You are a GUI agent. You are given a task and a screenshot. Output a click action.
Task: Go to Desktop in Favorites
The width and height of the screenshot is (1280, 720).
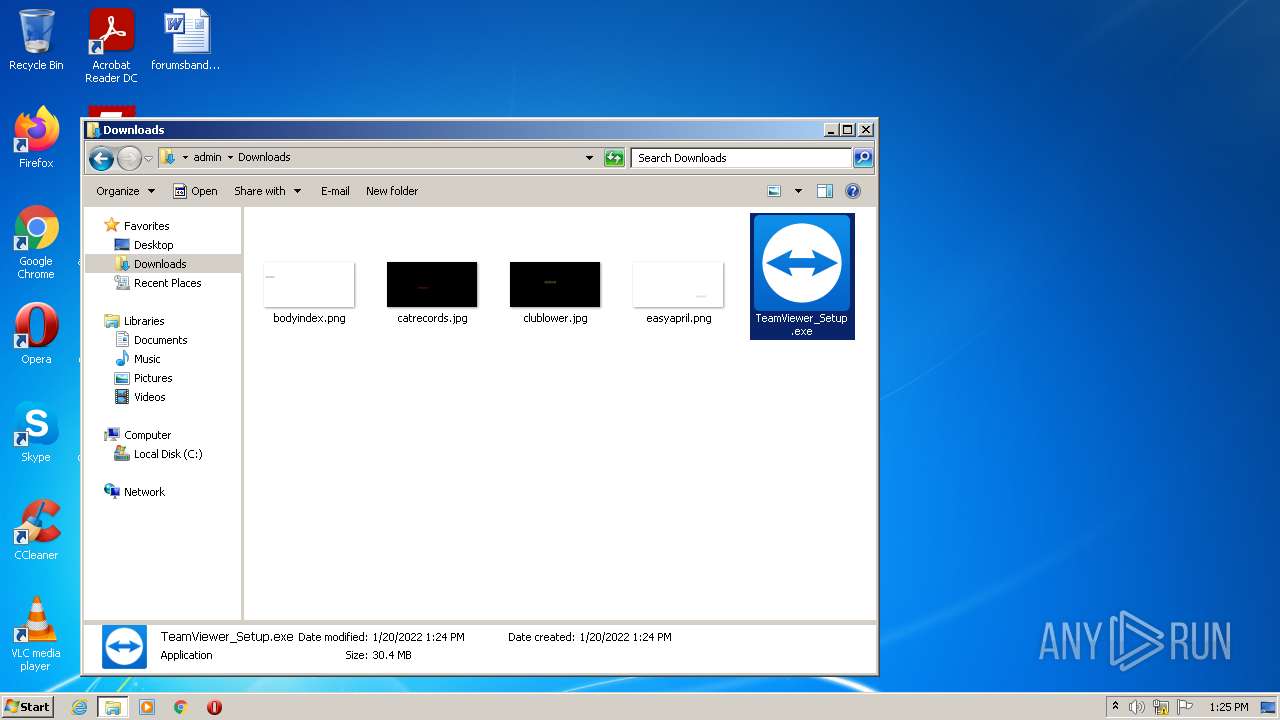click(153, 245)
